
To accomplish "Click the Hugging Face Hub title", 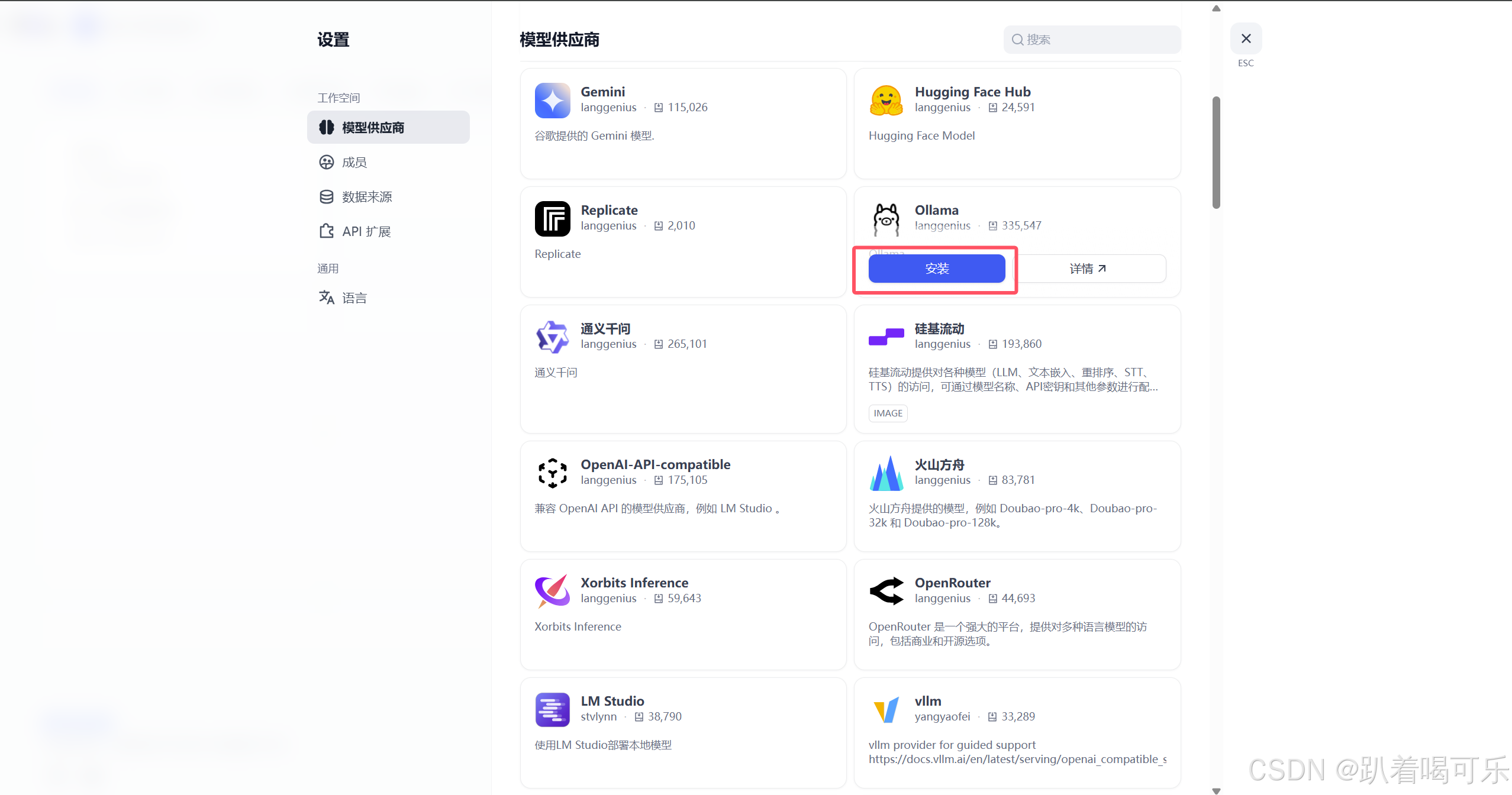I will pyautogui.click(x=972, y=92).
